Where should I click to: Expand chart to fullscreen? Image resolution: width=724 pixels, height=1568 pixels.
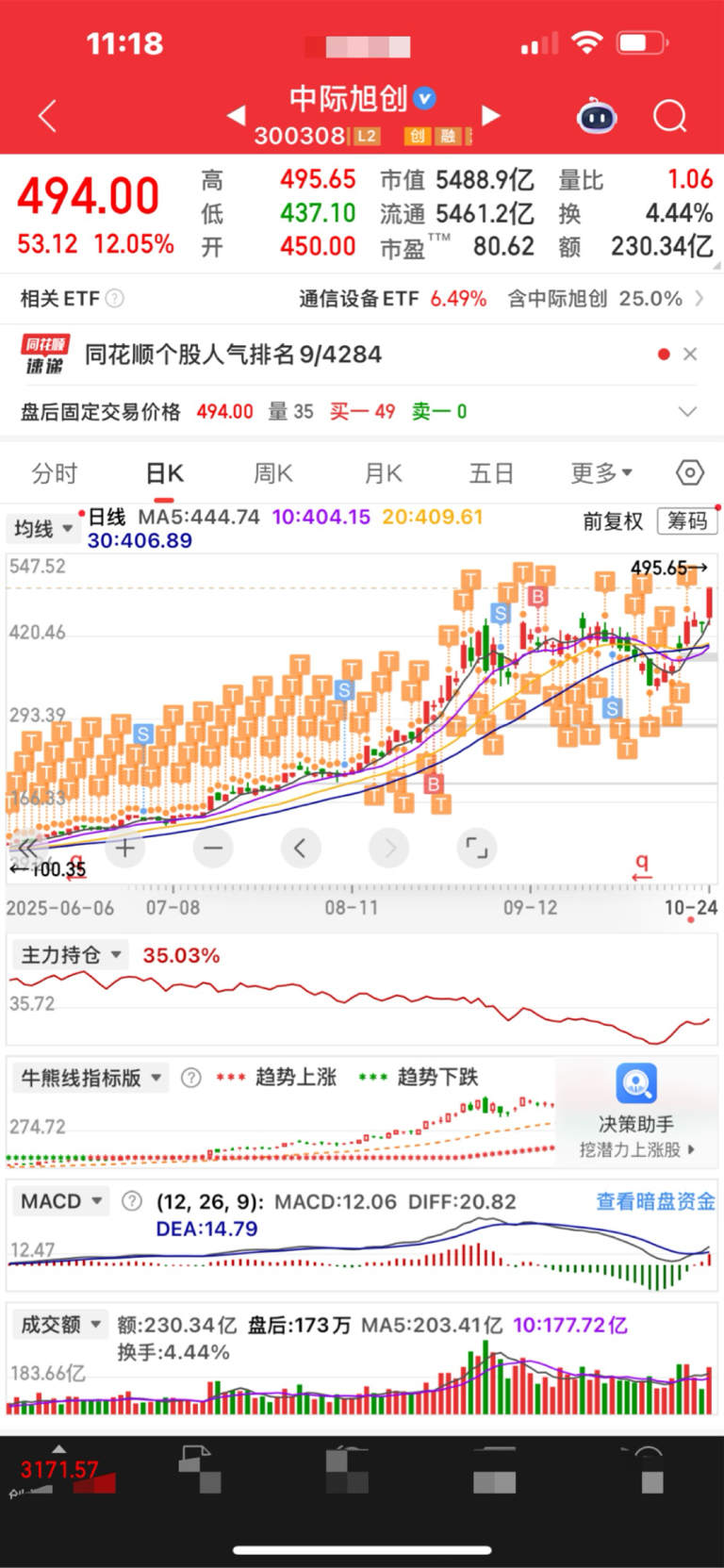pyautogui.click(x=477, y=849)
